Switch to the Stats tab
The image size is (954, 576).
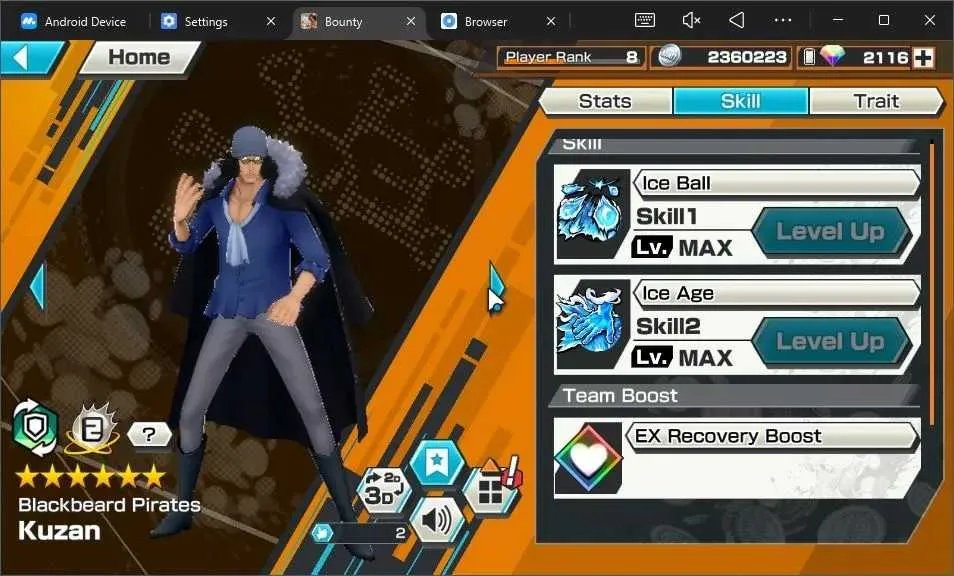tap(605, 101)
